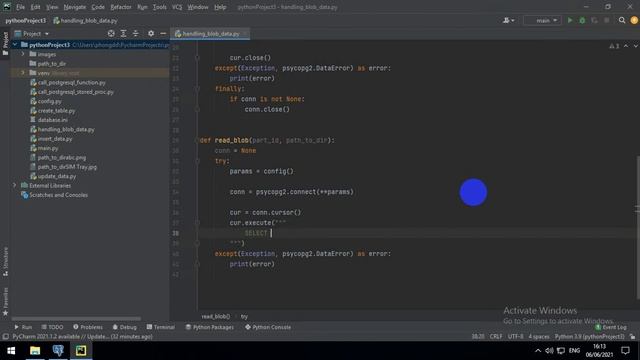Open the main run configuration dropdown
The image size is (640, 360).
(x=542, y=20)
